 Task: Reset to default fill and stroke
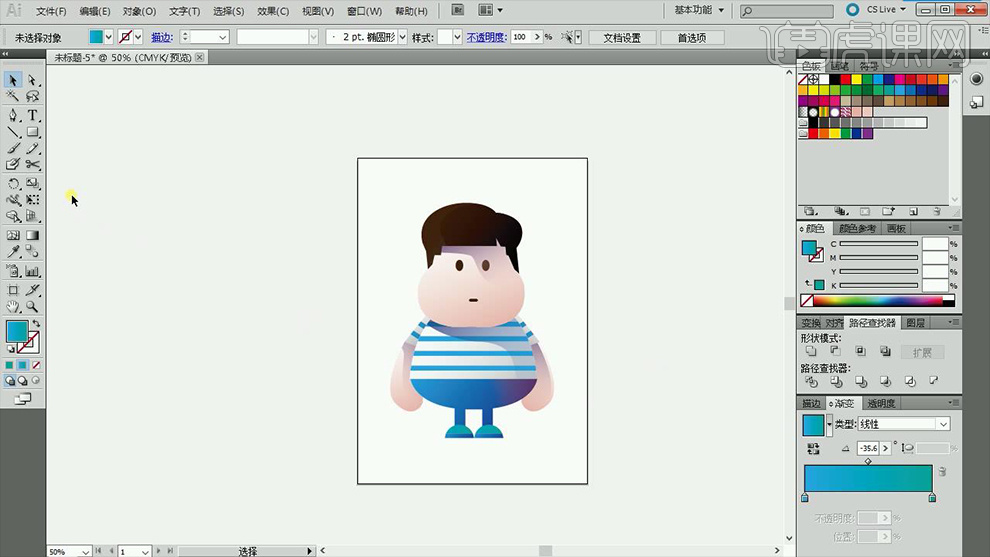point(11,350)
